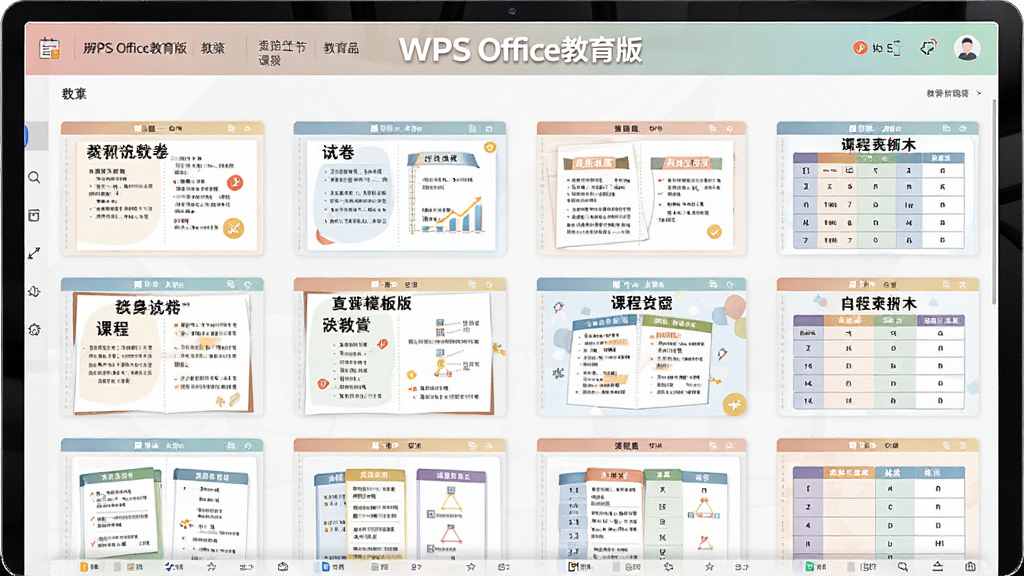Click the diagonal expand arrows sidebar icon
This screenshot has height=576, width=1024.
34,253
